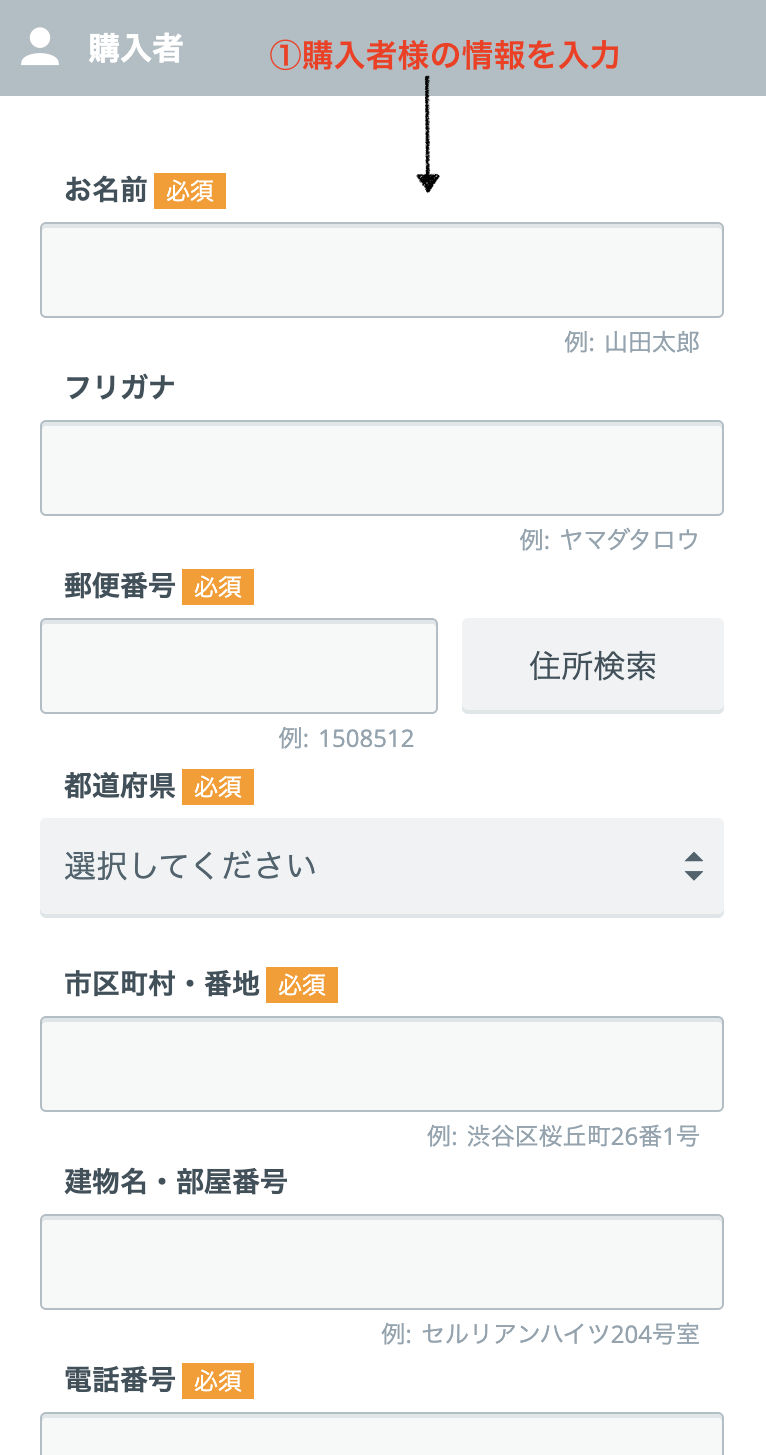The height and width of the screenshot is (1455, 766).
Task: Click the red ①購入者様の情報を入力 annotation text
Action: click(x=445, y=55)
